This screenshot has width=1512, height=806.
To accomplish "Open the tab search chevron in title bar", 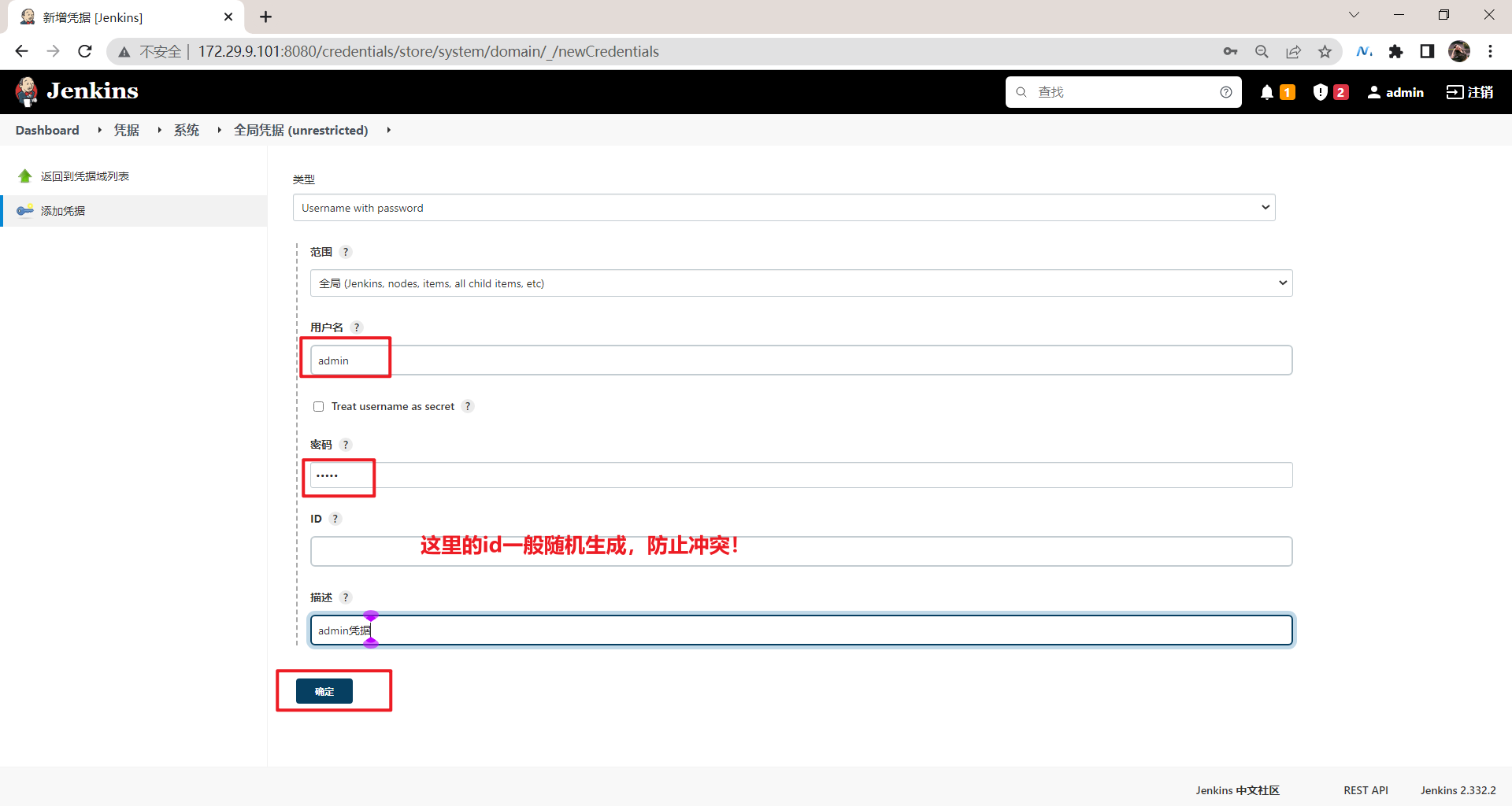I will click(1354, 15).
